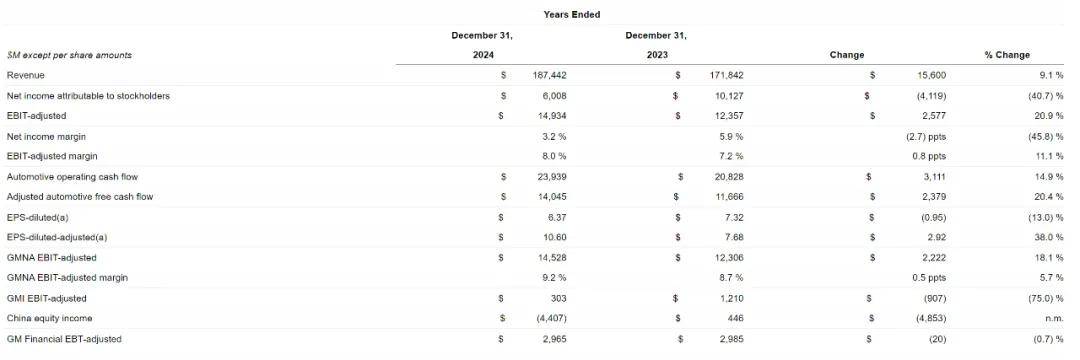Select the Net income attributable to stockholders label

pyautogui.click(x=88, y=96)
